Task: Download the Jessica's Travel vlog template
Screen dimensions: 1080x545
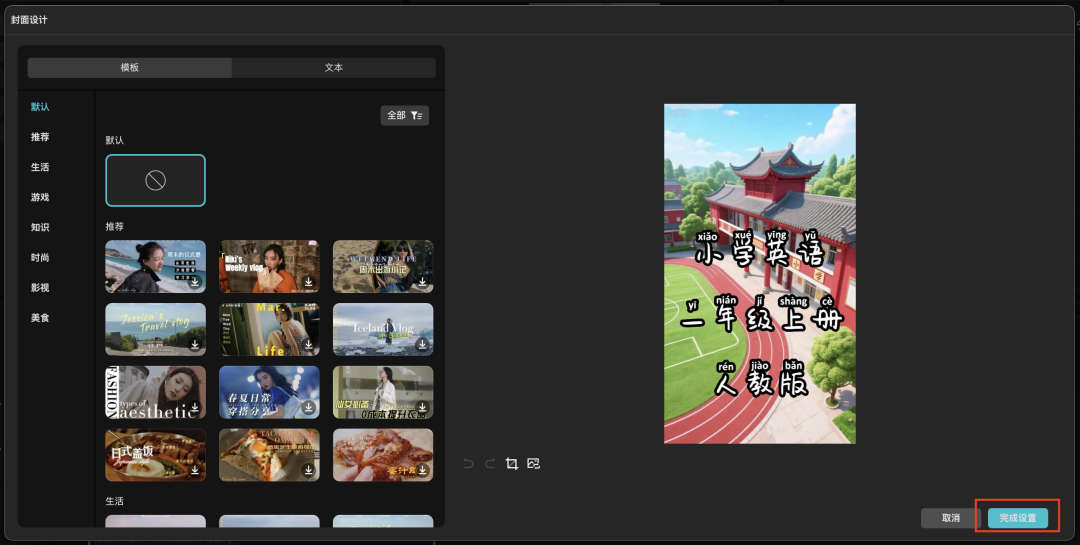Action: 195,345
